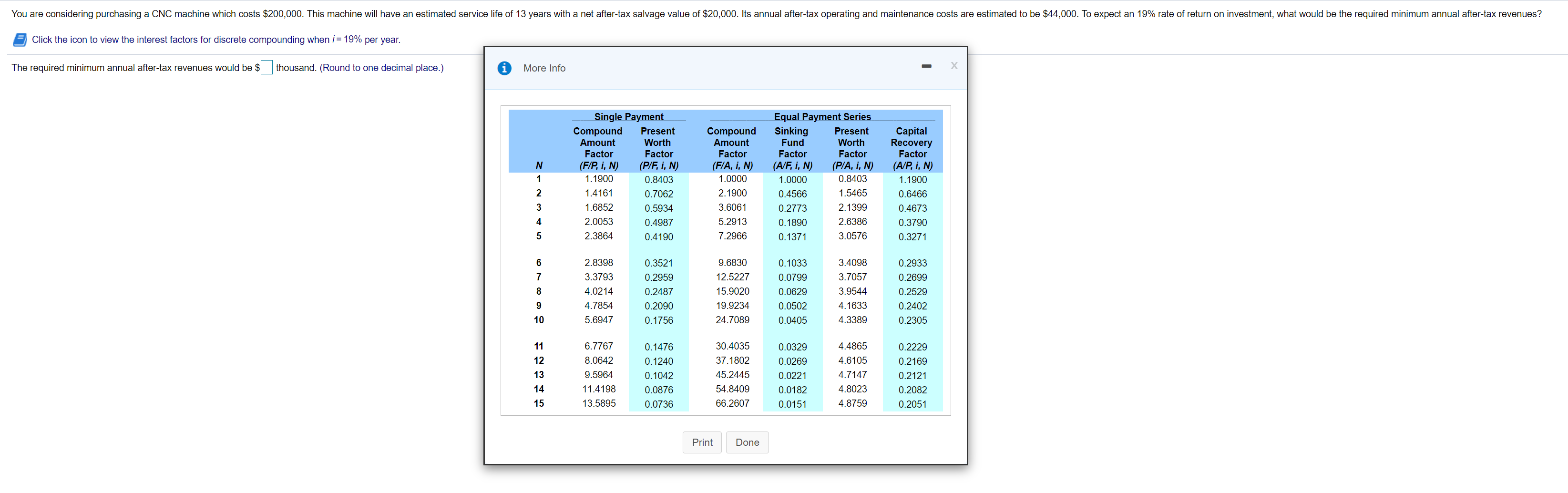Select sinking fund value 0.0221 for N=13
Screen dimensions: 1568x493
792,376
